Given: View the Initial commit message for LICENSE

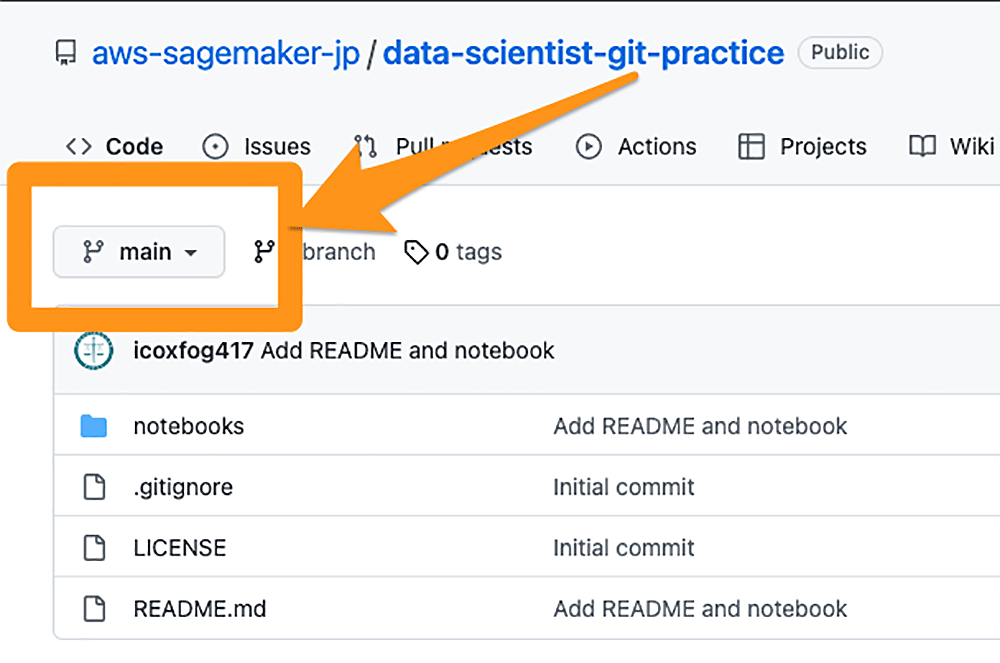Looking at the screenshot, I should tap(624, 548).
